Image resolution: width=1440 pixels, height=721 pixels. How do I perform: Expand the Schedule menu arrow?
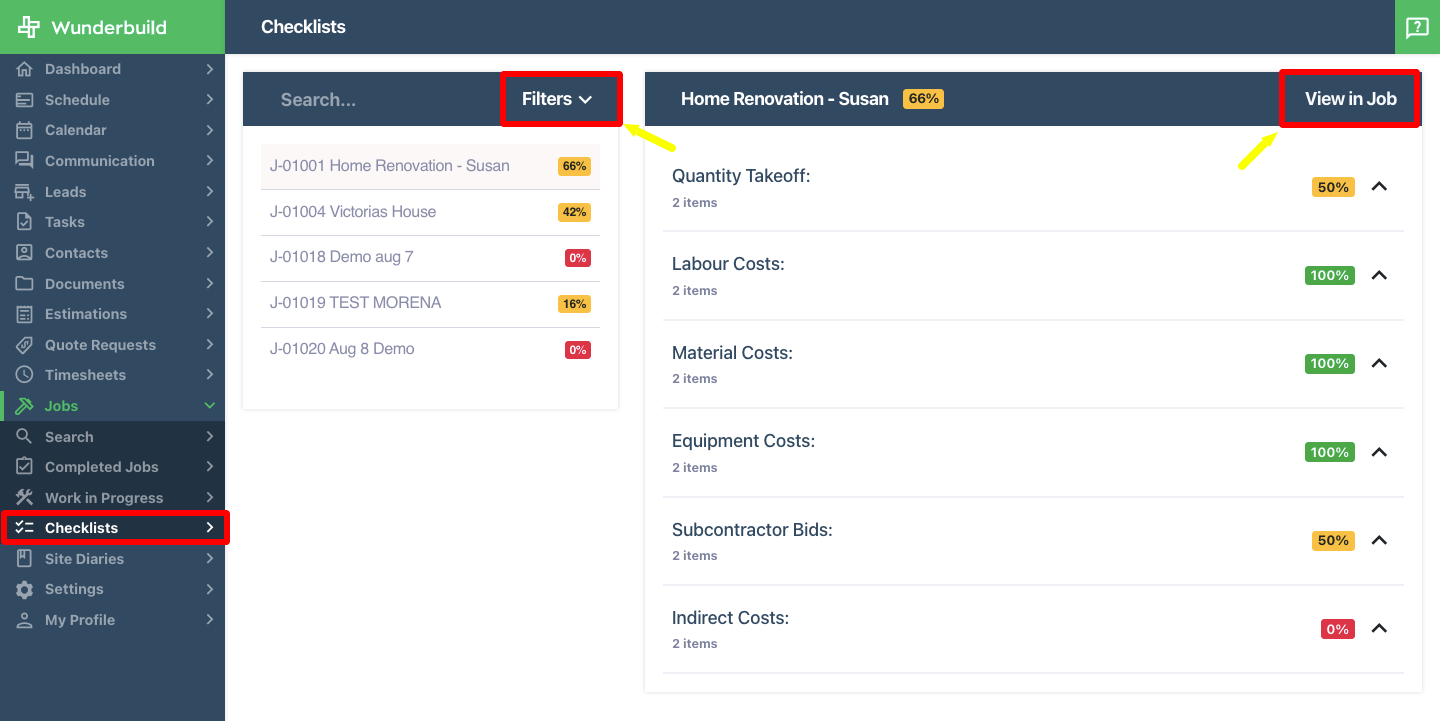pyautogui.click(x=210, y=100)
